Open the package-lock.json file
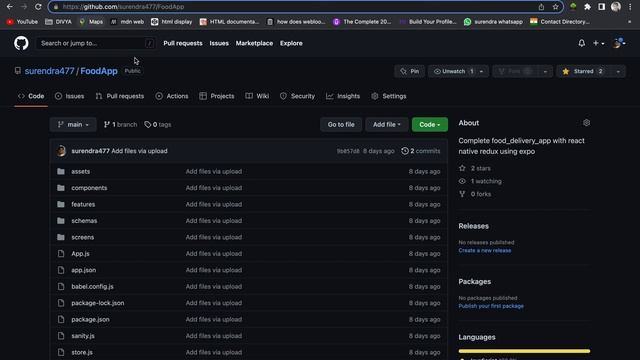 click(x=98, y=303)
